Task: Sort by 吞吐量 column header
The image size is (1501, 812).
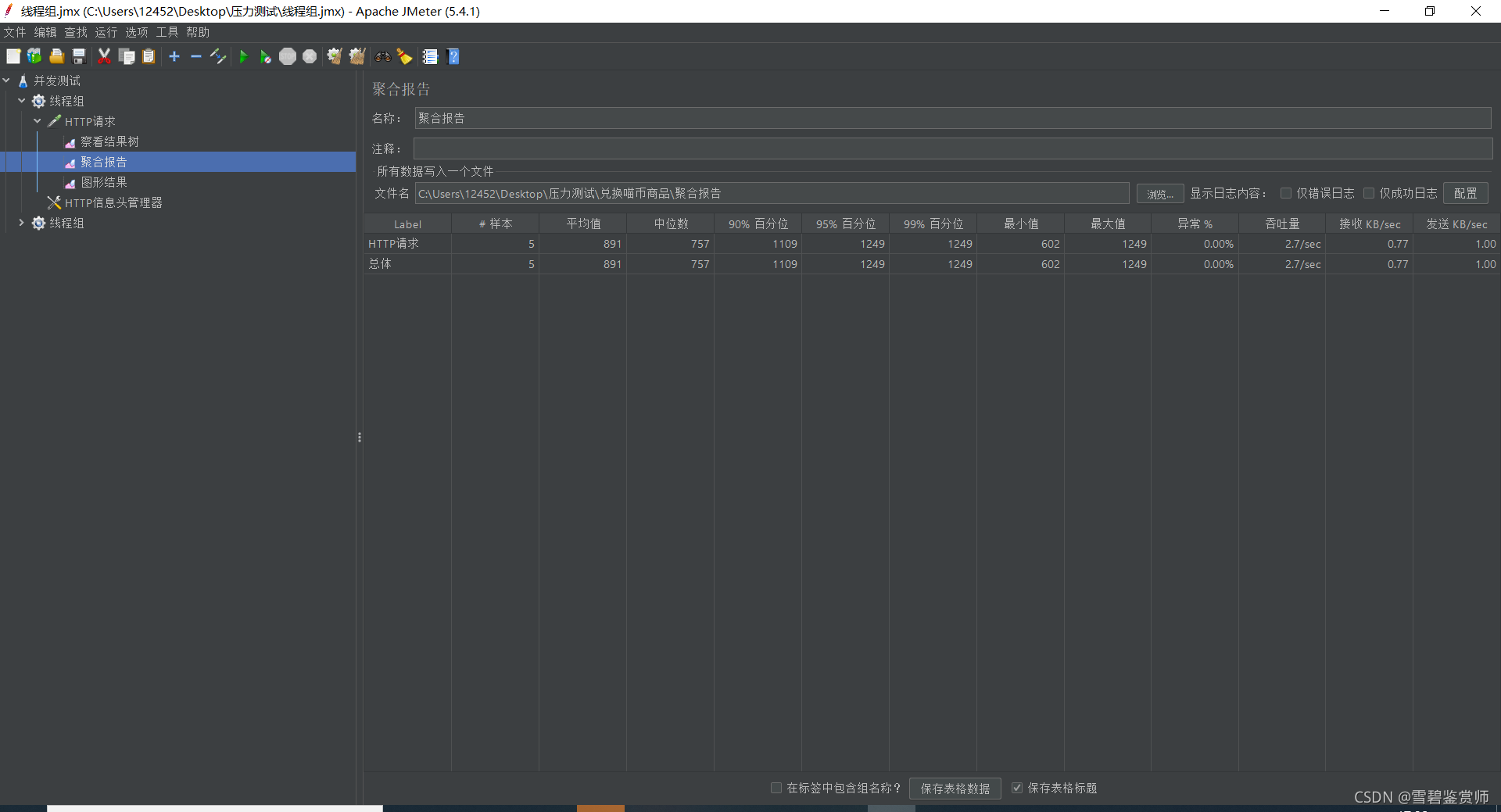Action: [1282, 224]
